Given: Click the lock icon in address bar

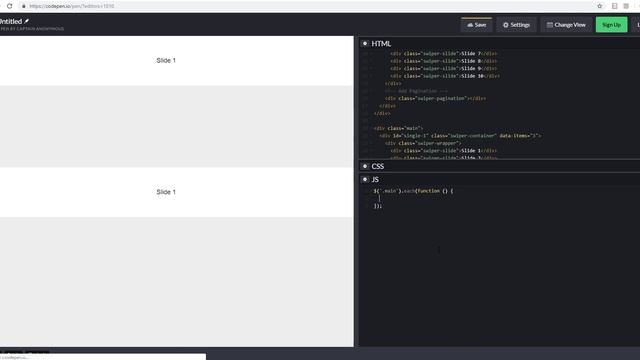Looking at the screenshot, I should coord(24,6).
